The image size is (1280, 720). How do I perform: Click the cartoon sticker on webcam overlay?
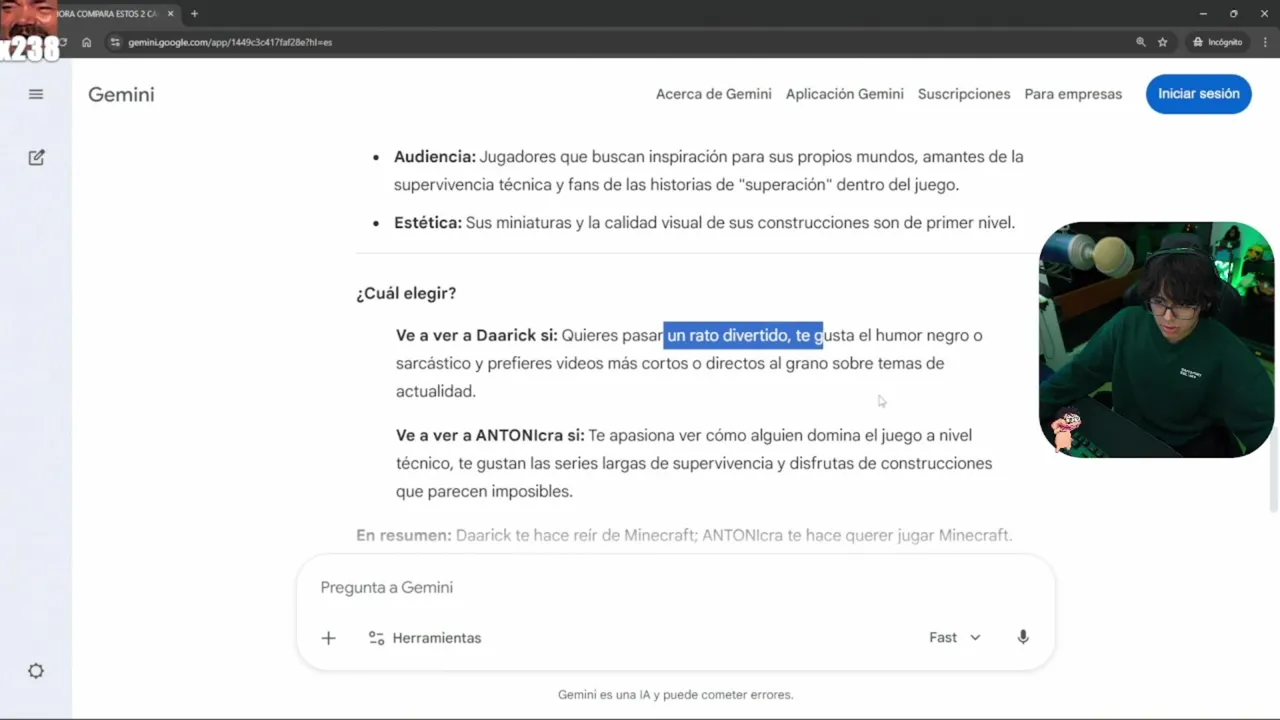[x=1064, y=431]
